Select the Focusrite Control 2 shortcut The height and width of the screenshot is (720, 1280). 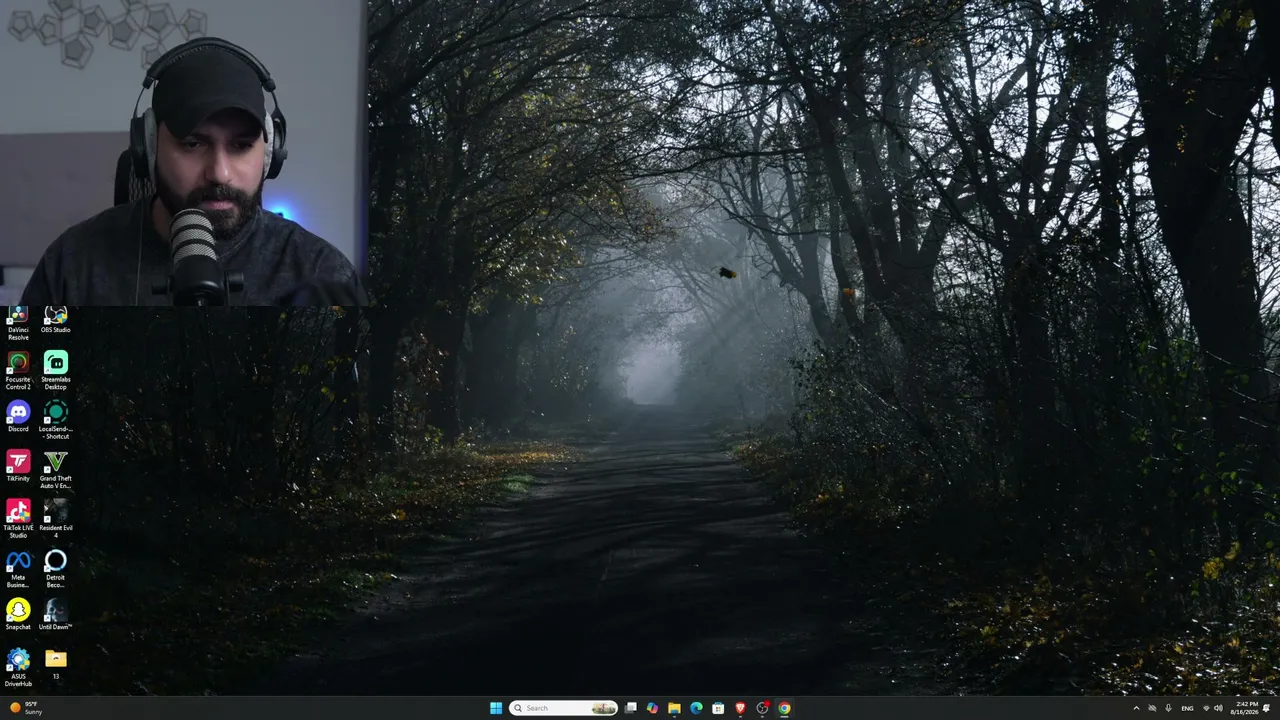pos(18,370)
